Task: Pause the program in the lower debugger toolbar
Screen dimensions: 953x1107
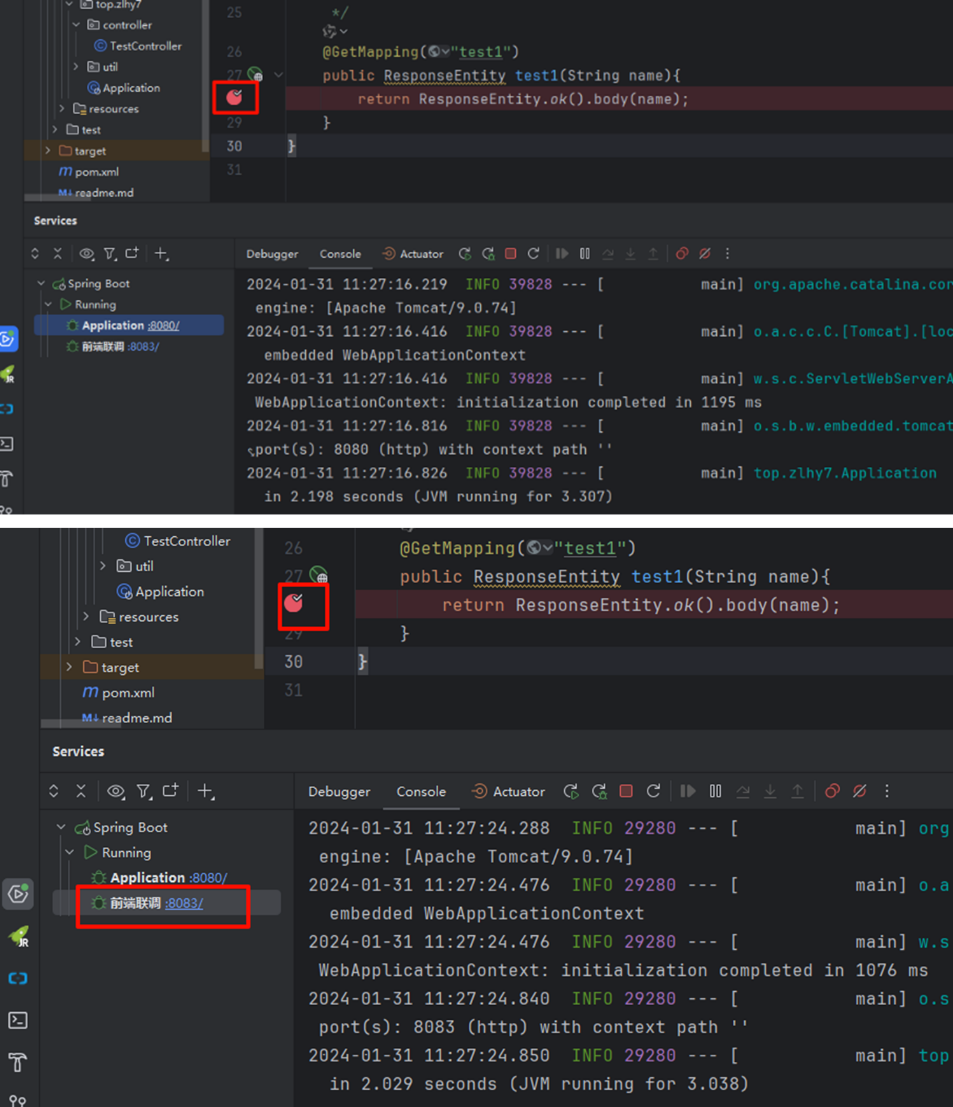Action: tap(715, 791)
